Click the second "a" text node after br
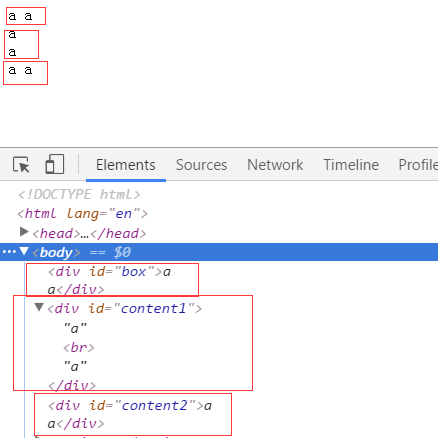This screenshot has height=438, width=438. point(75,367)
